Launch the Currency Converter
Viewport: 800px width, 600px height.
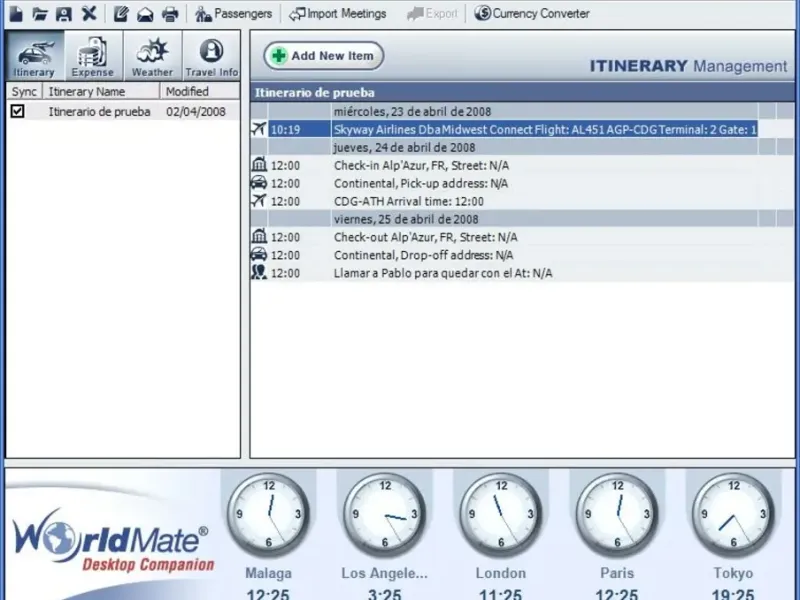[531, 14]
